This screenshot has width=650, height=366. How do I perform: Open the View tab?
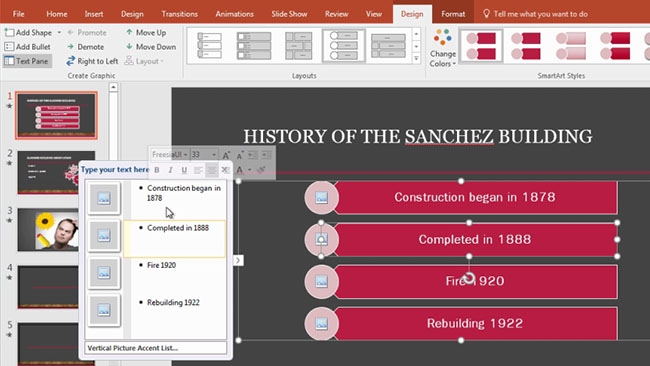(x=374, y=14)
